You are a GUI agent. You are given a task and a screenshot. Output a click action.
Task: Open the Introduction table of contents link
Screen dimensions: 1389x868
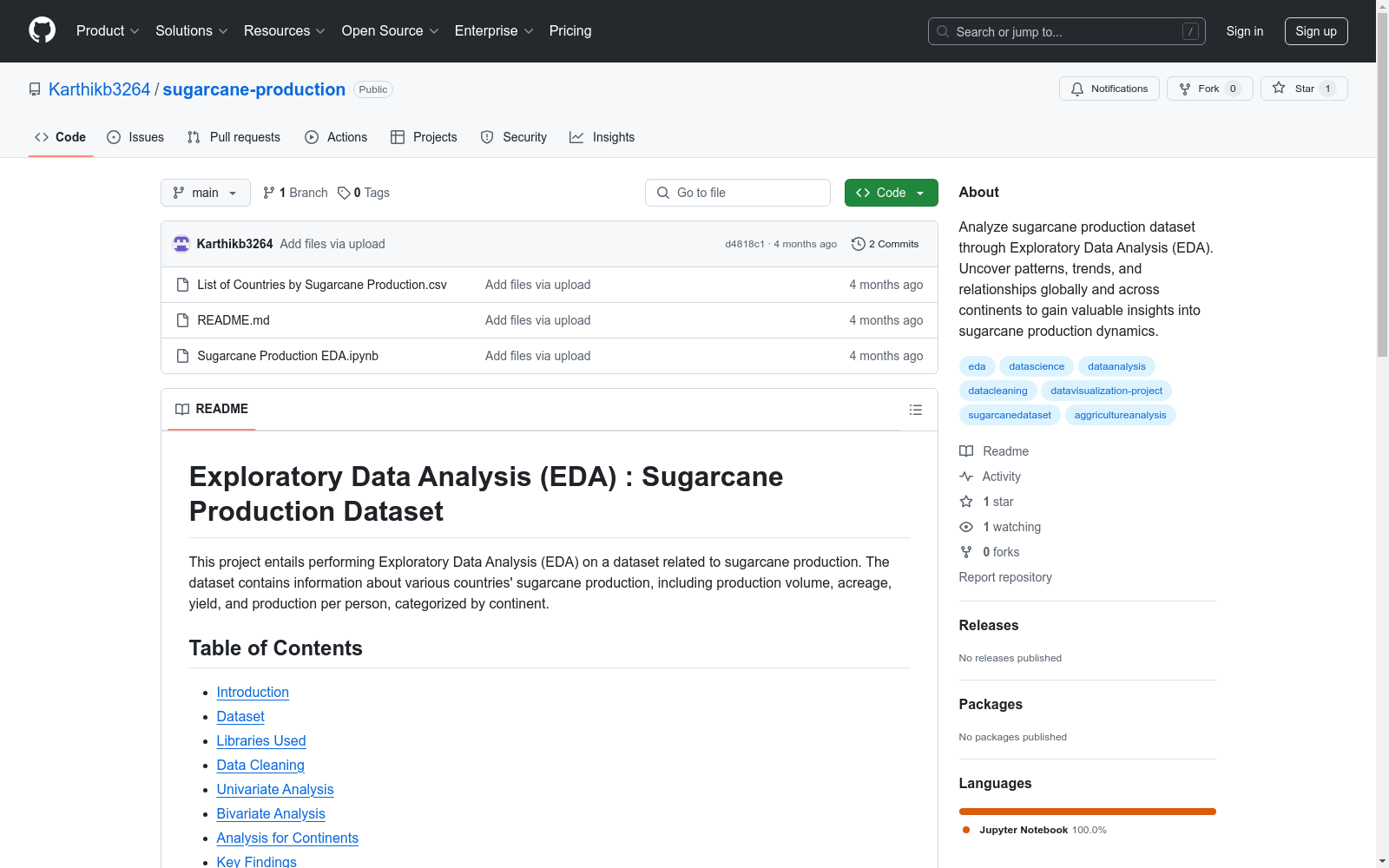[253, 692]
